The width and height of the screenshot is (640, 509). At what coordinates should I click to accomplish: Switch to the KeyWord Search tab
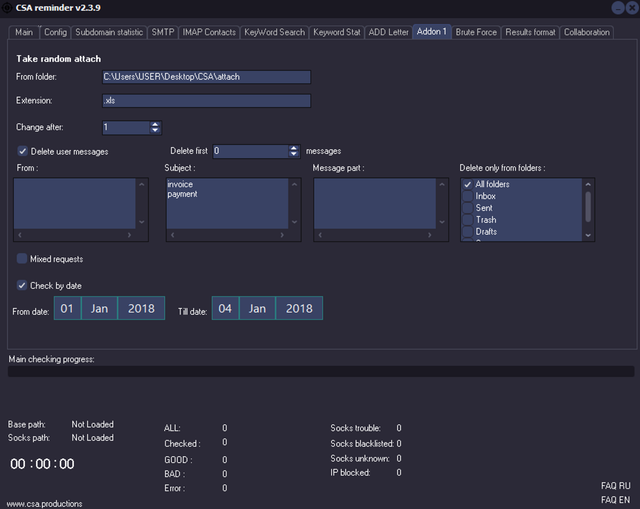click(275, 32)
